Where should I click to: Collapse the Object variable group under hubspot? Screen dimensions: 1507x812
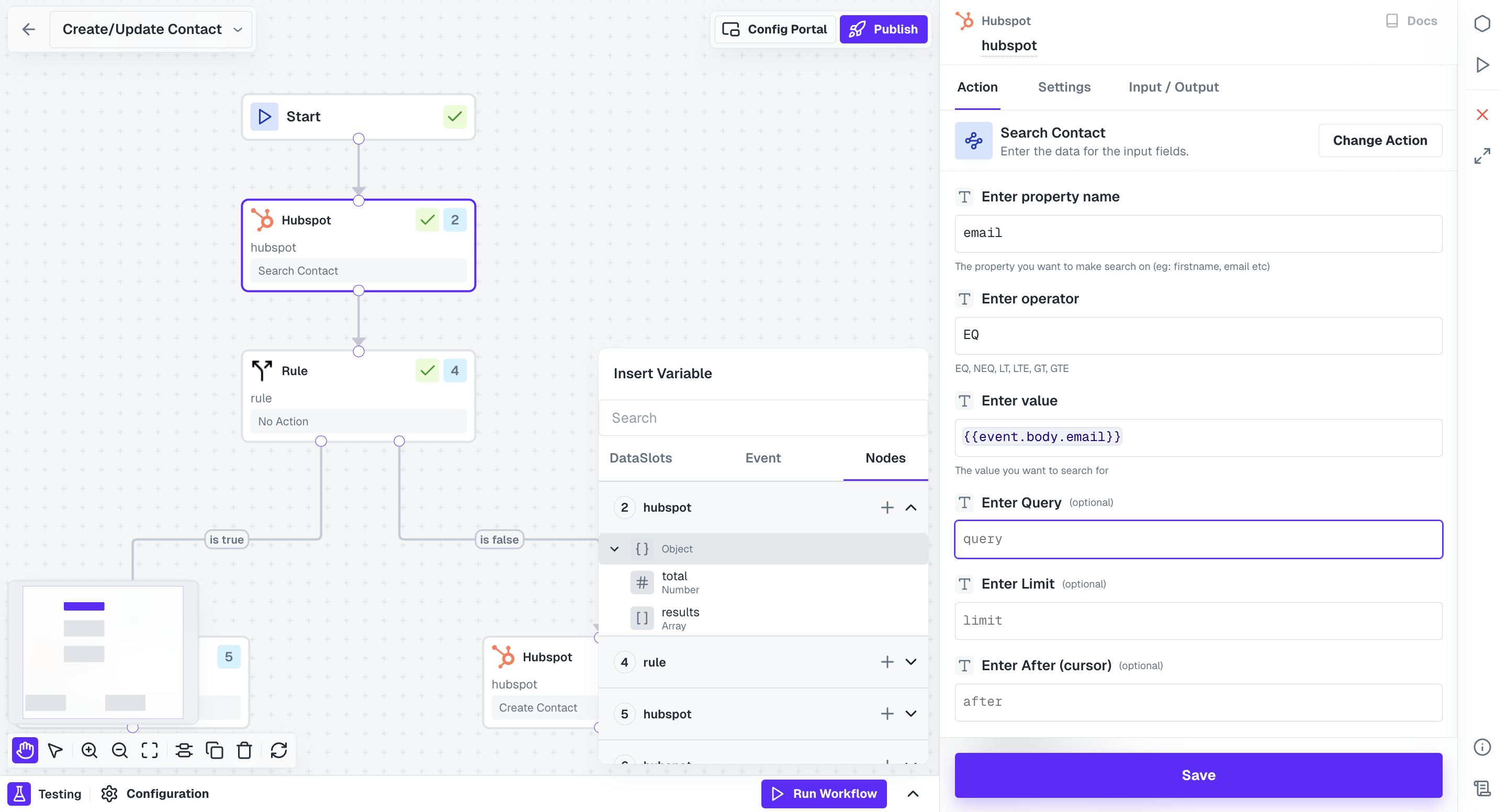click(x=614, y=549)
